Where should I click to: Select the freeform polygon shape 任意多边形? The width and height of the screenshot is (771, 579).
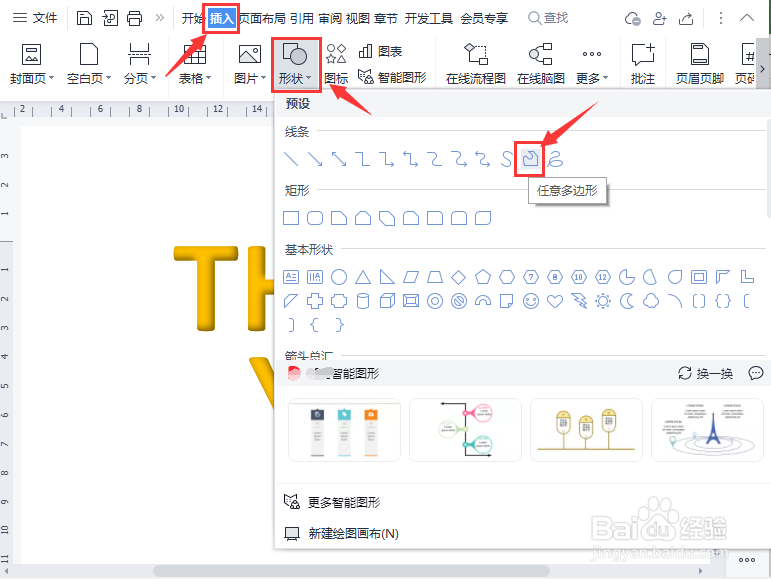point(530,159)
